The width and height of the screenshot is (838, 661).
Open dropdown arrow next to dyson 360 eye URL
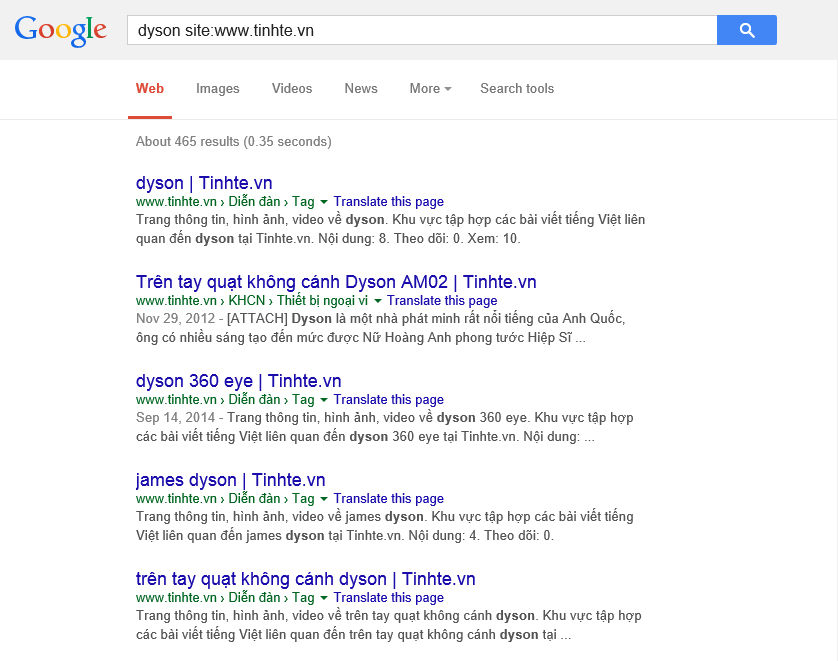(x=323, y=399)
